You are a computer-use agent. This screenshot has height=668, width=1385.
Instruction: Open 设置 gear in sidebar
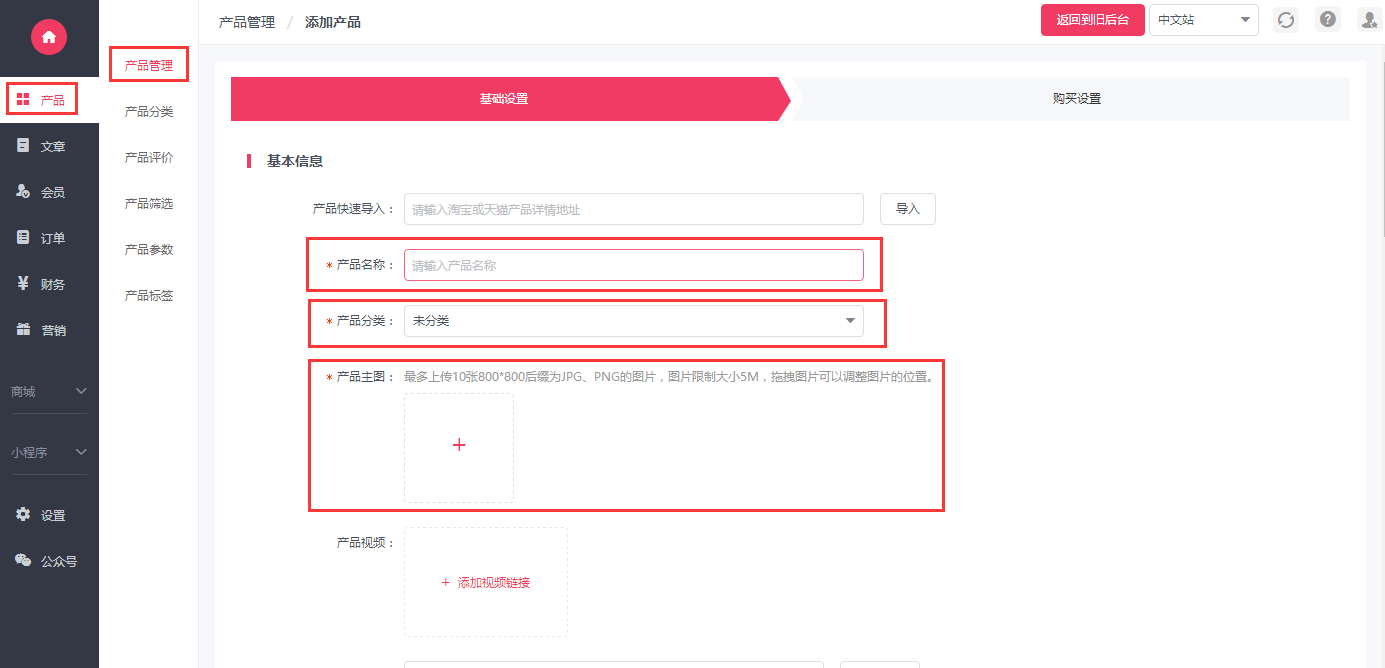point(42,515)
